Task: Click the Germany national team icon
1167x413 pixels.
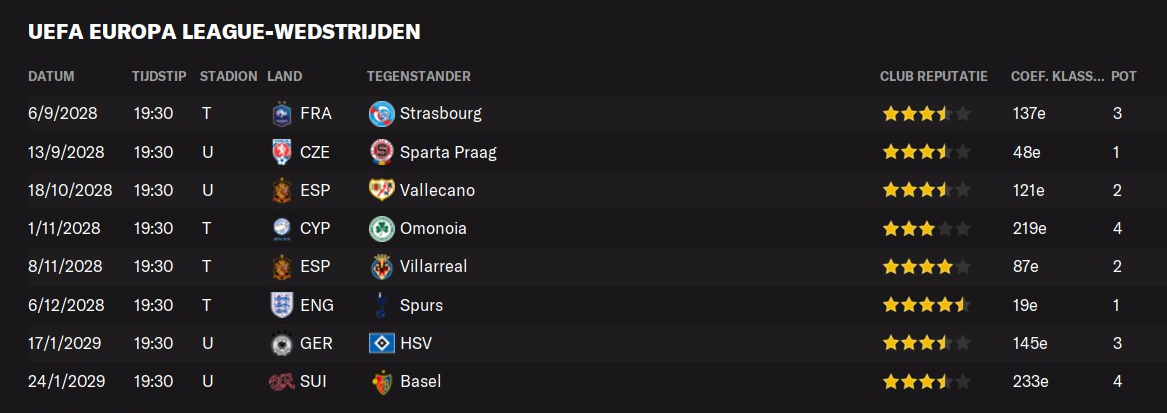Action: 282,343
